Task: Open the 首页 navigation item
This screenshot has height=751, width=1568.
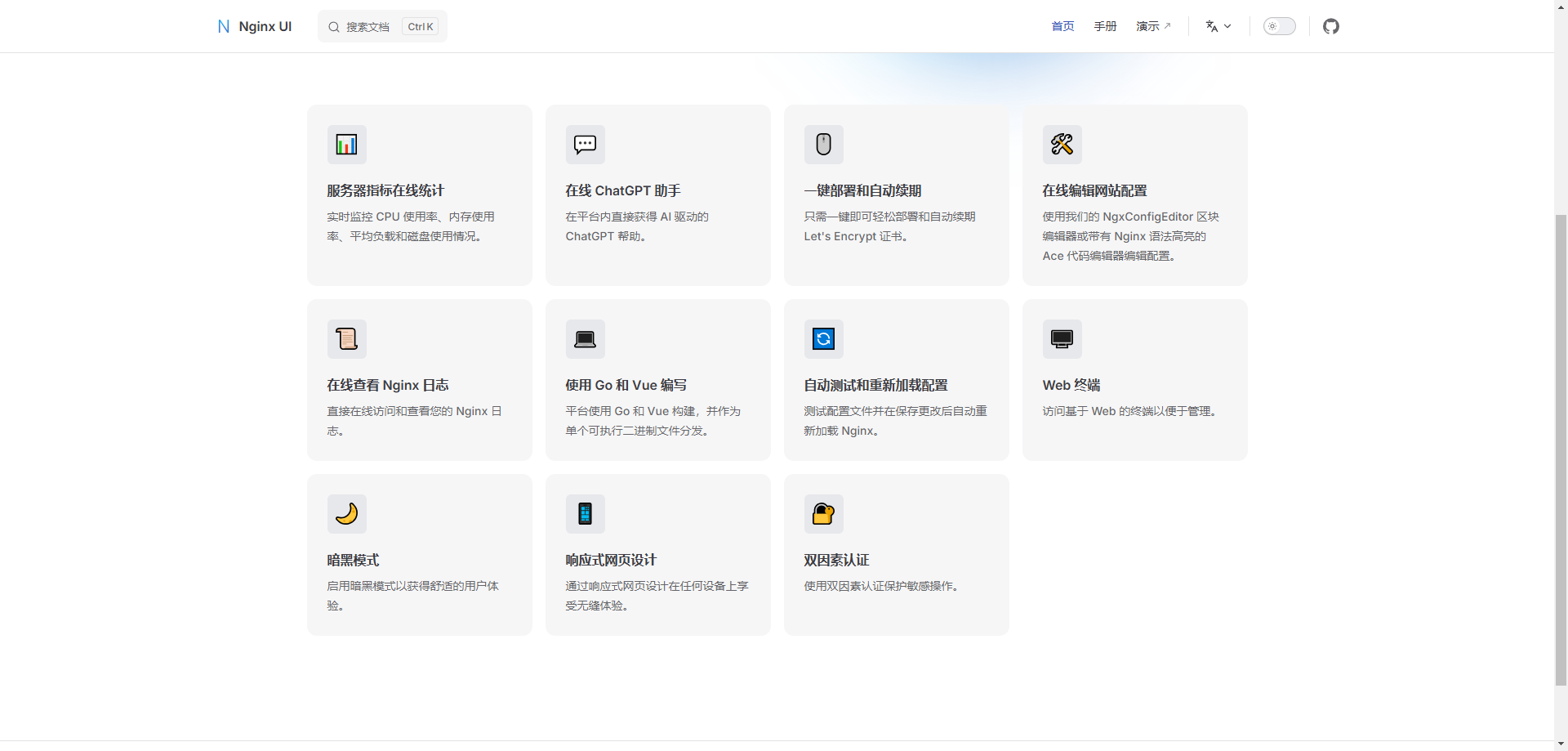Action: tap(1062, 26)
